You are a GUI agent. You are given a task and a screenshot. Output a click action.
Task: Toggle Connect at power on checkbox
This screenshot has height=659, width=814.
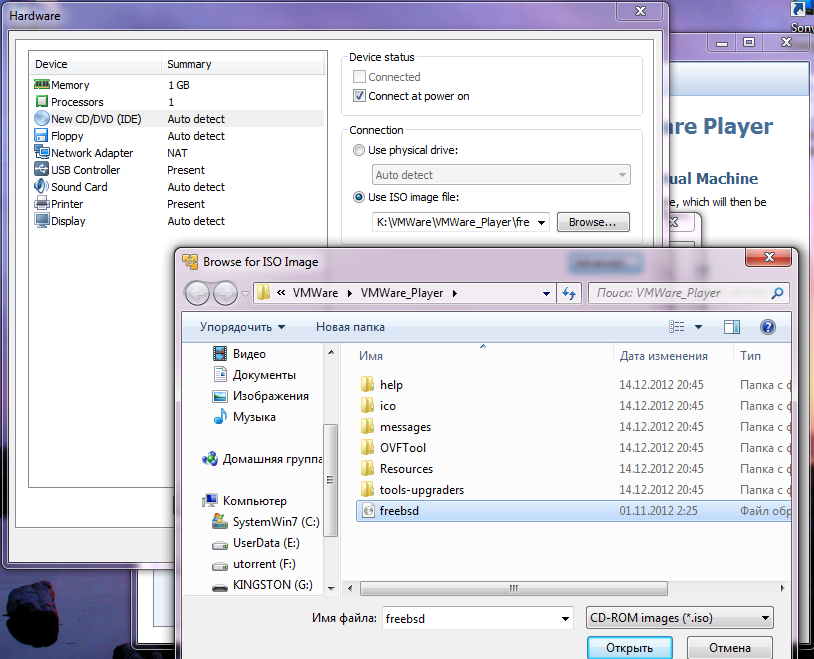click(359, 96)
